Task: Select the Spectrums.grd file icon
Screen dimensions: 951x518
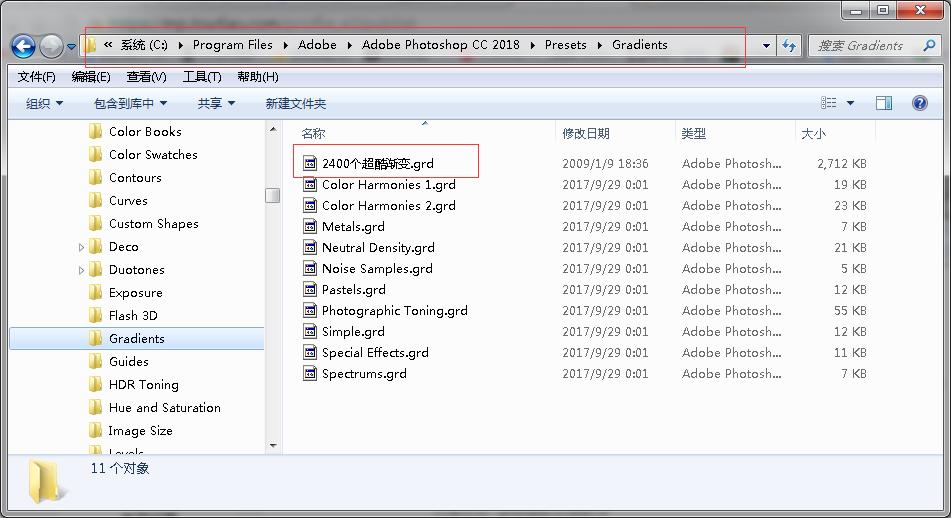Action: [x=310, y=374]
